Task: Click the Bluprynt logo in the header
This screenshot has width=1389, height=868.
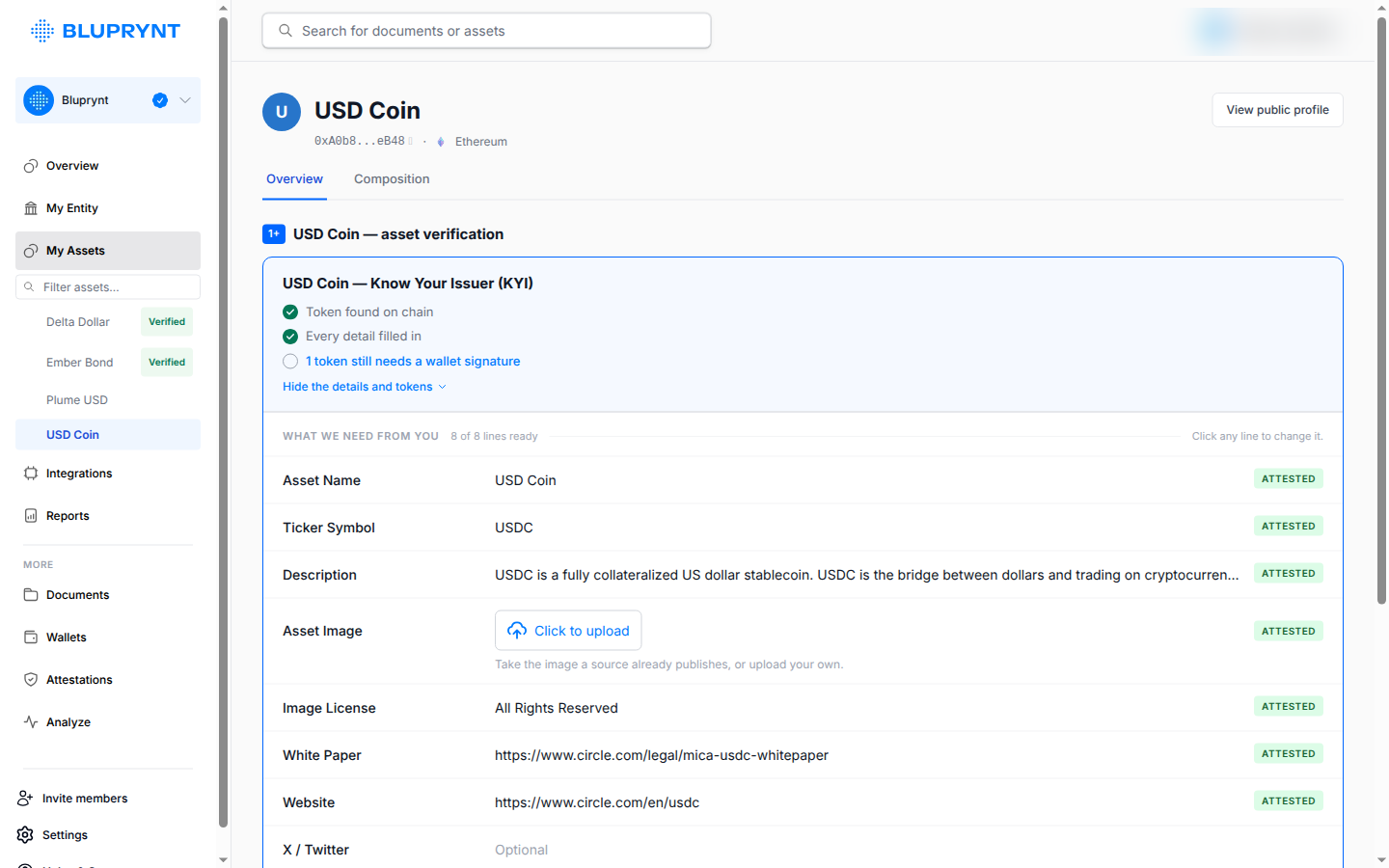Action: tap(105, 31)
